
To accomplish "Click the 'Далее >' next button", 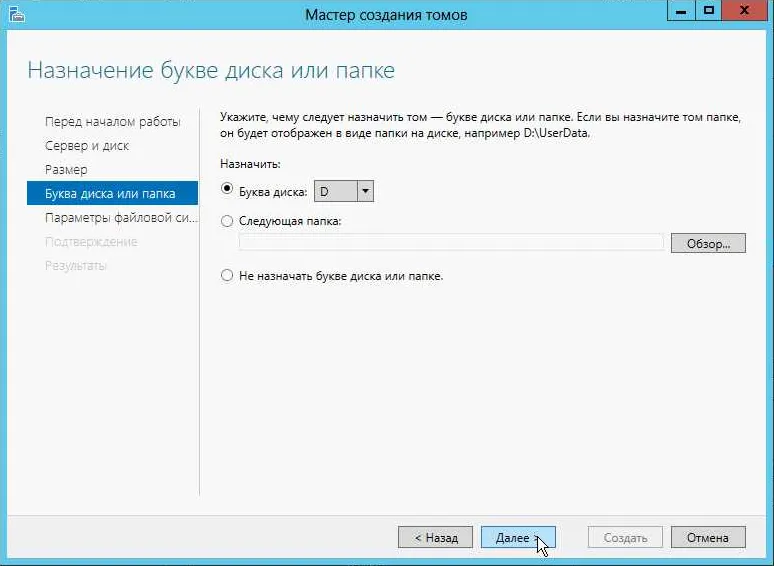I will coord(518,537).
